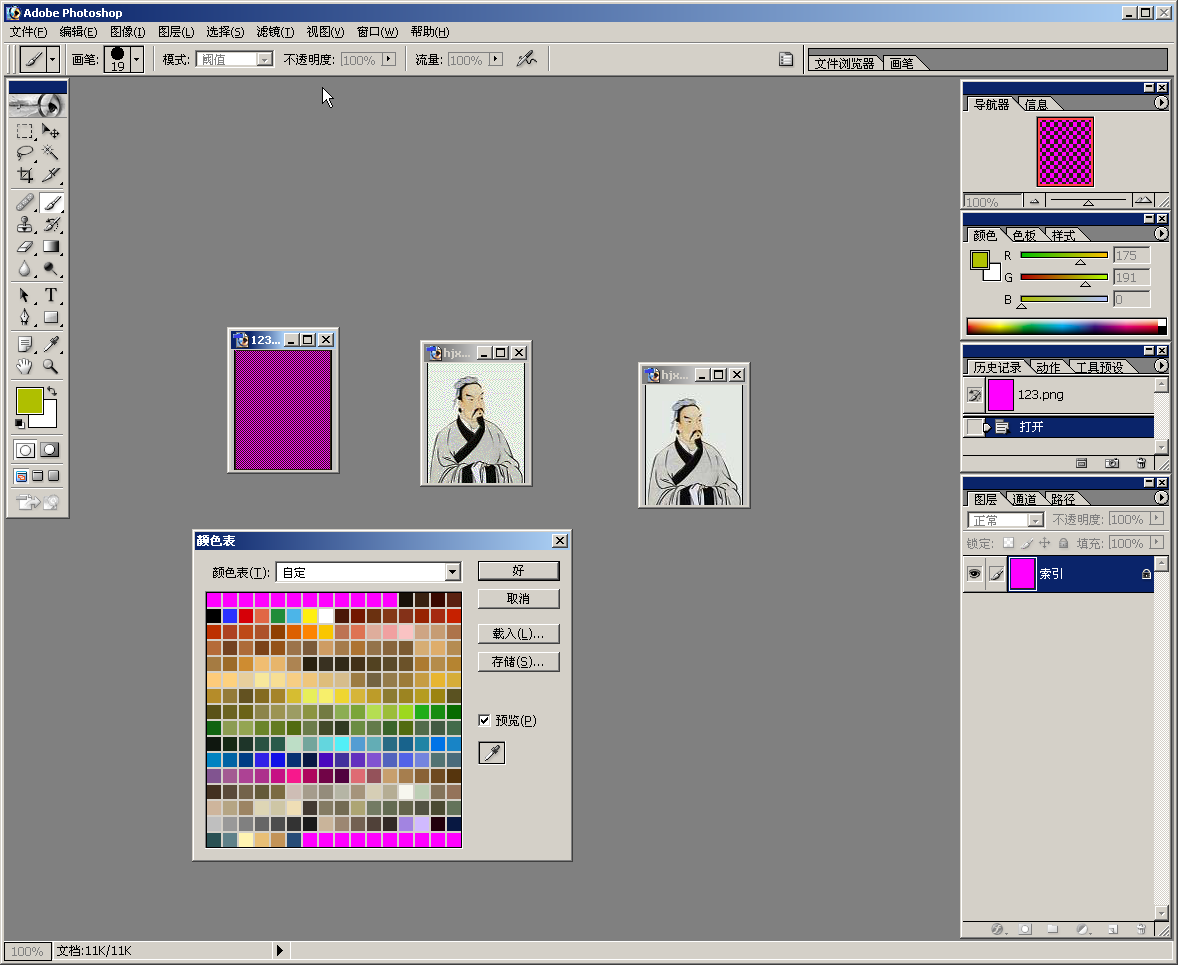Select the Crop tool in toolbox
Image resolution: width=1178 pixels, height=965 pixels.
pyautogui.click(x=25, y=175)
